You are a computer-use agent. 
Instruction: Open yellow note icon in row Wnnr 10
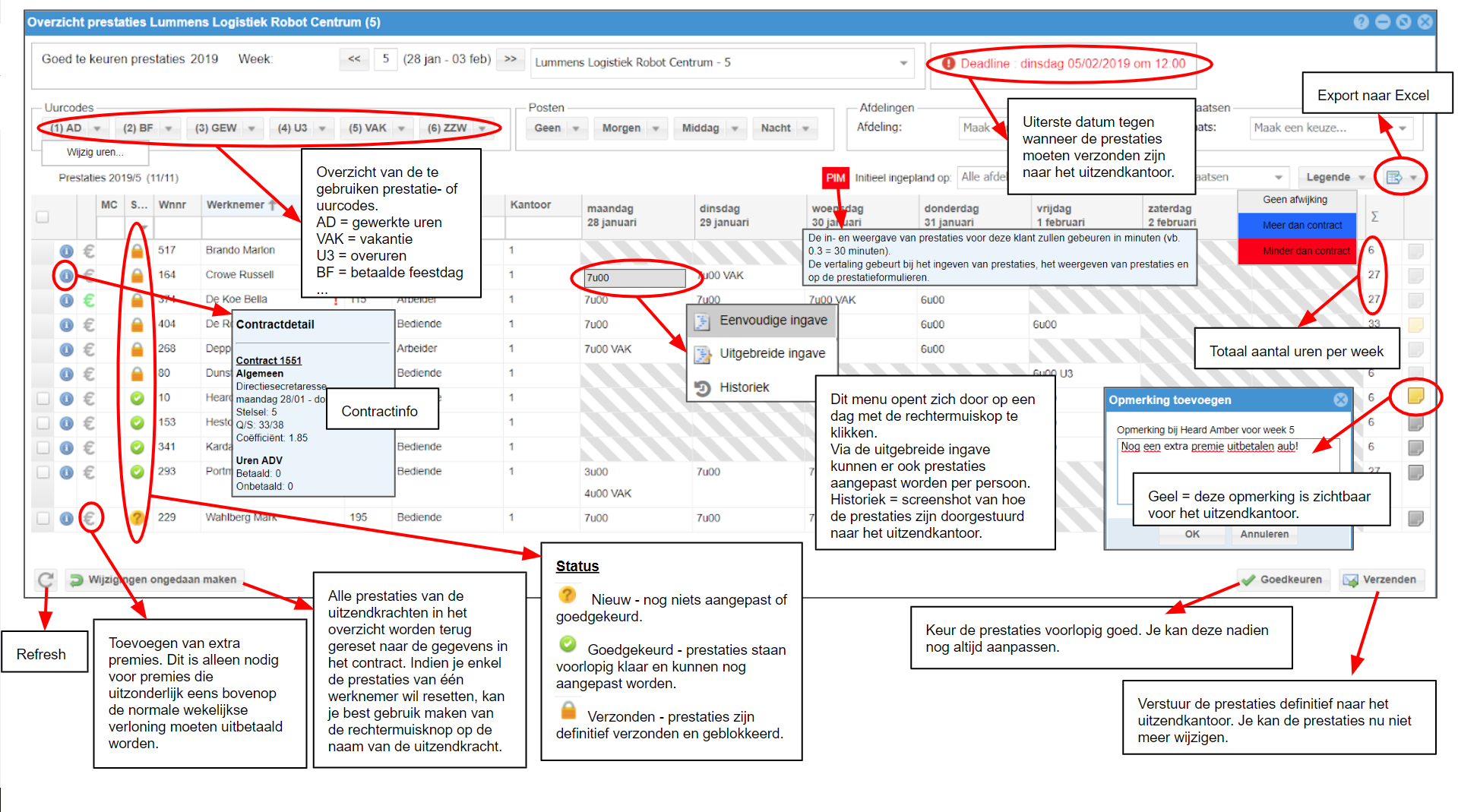[x=1415, y=396]
